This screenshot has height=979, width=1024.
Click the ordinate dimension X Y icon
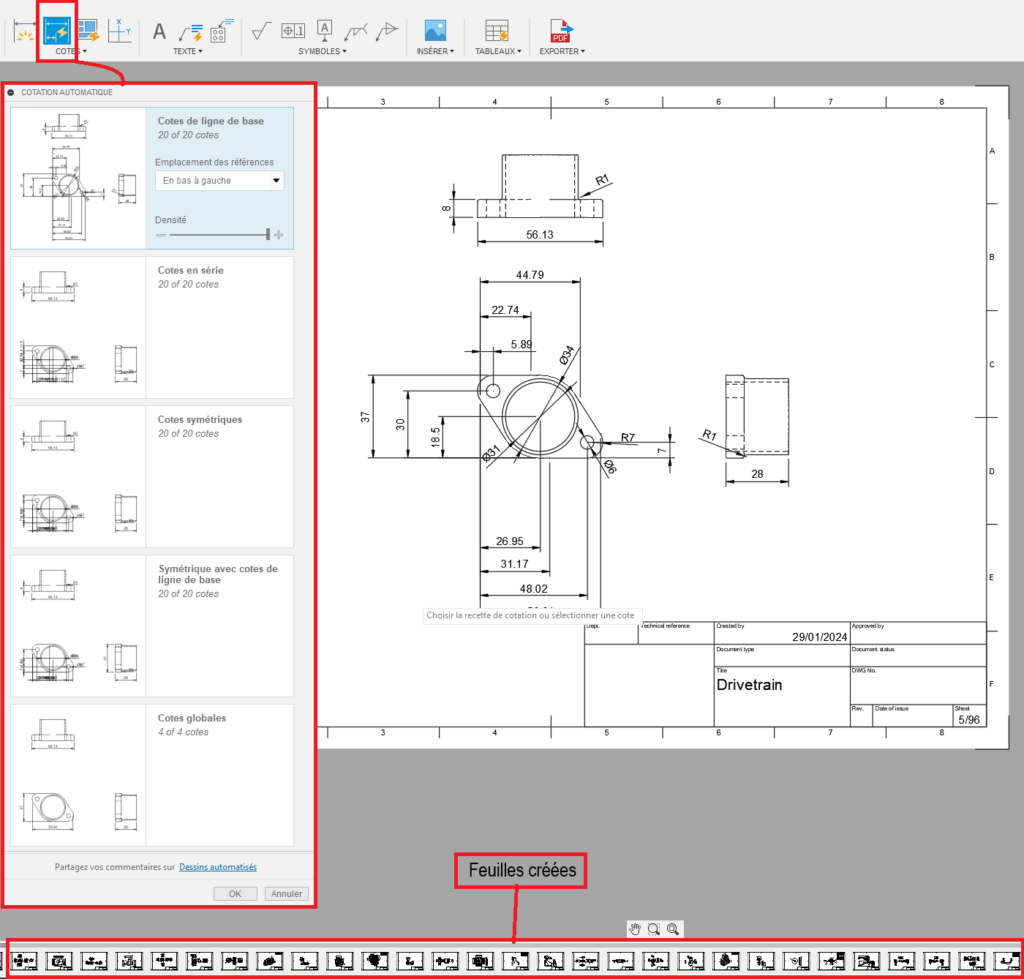pyautogui.click(x=120, y=31)
